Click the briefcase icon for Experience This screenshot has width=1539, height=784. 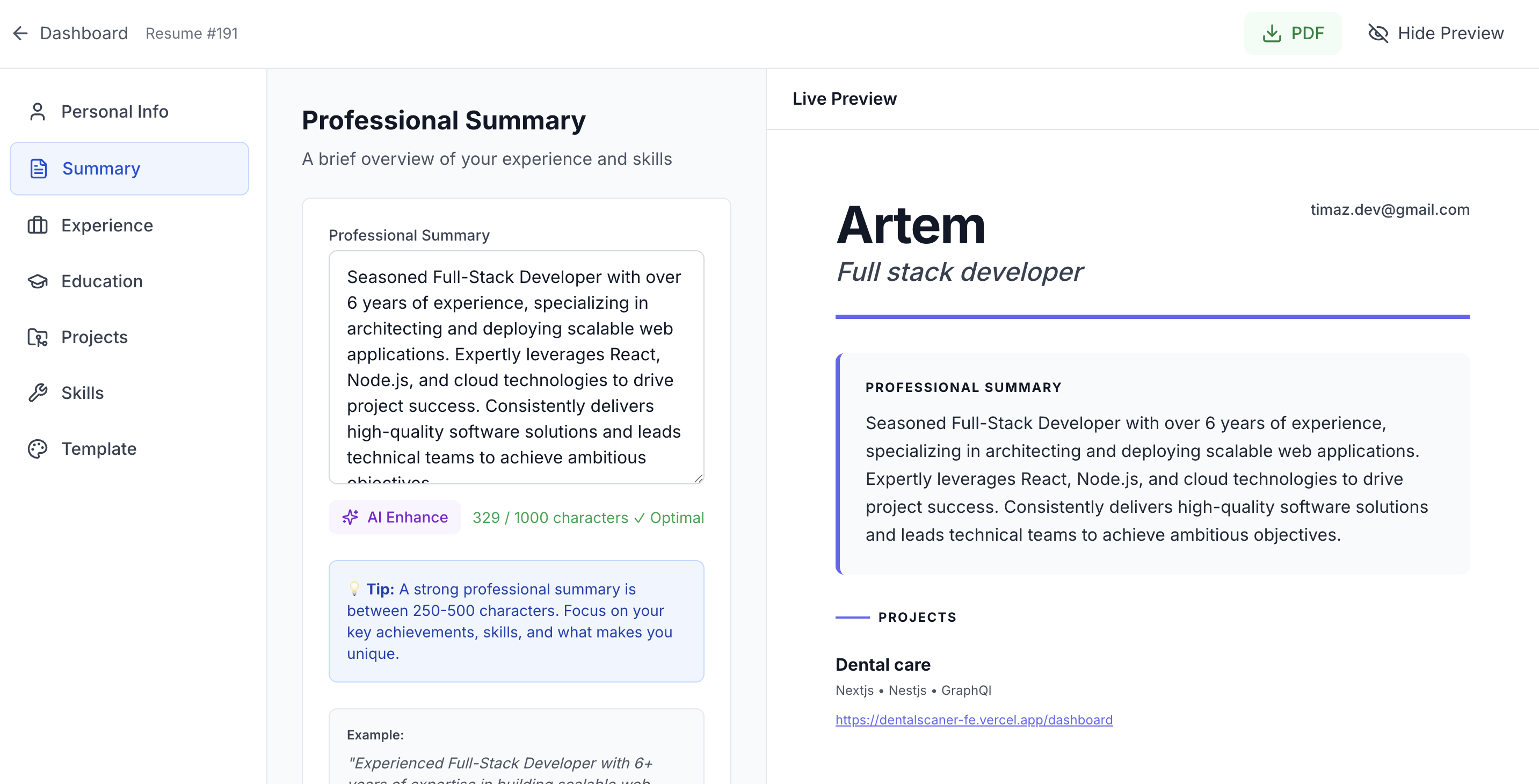click(x=38, y=226)
